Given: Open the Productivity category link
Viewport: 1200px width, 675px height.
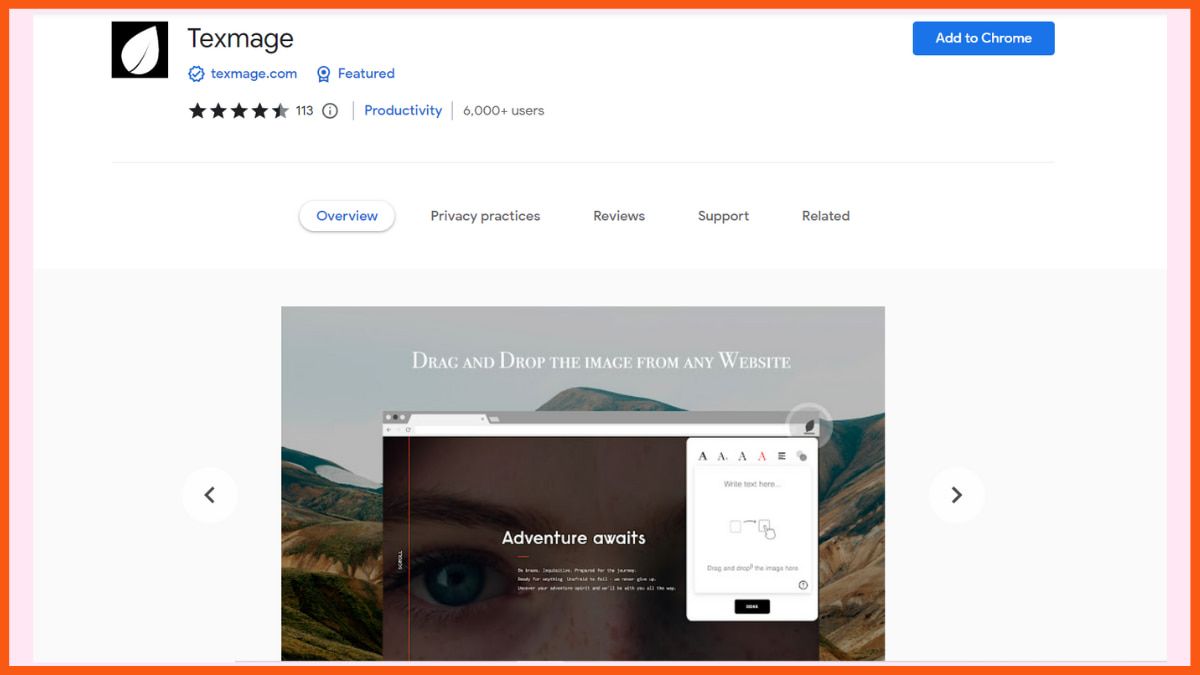Looking at the screenshot, I should coord(403,110).
